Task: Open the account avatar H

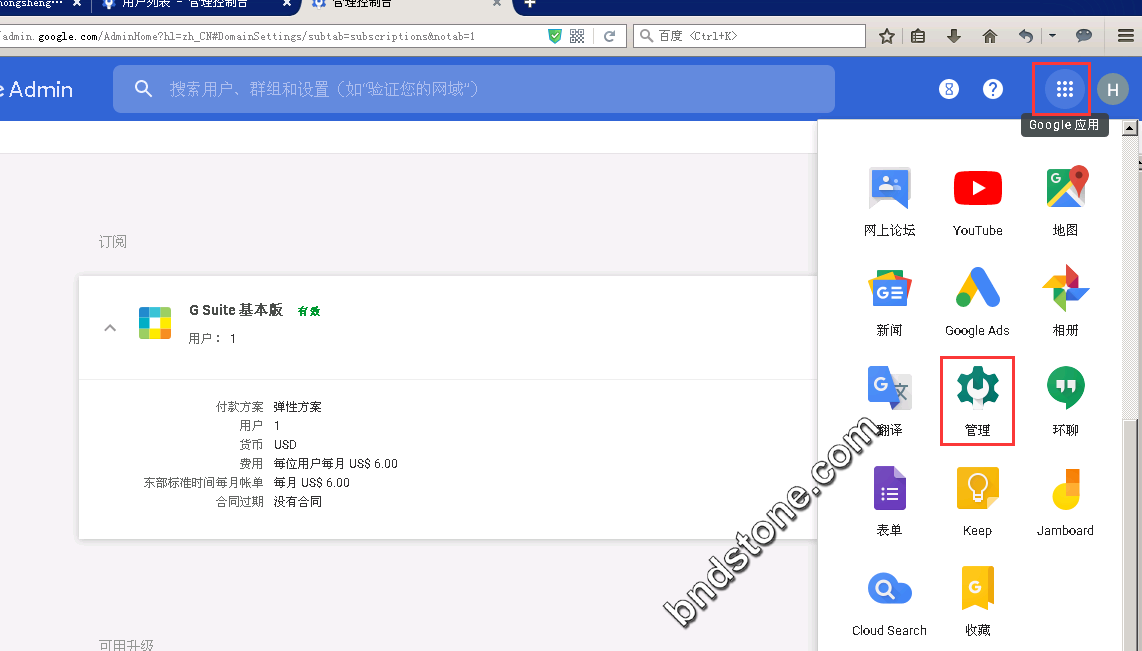Action: [1112, 90]
